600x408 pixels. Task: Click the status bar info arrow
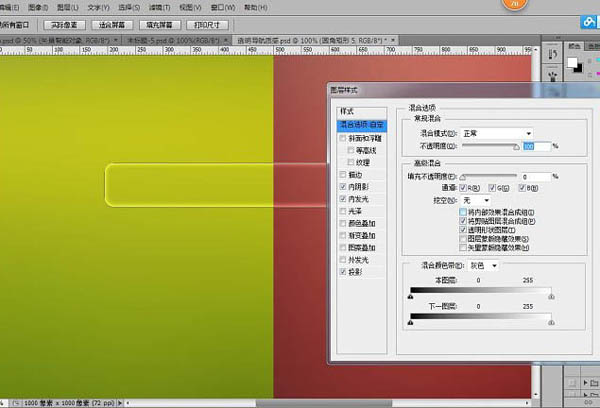(x=120, y=403)
